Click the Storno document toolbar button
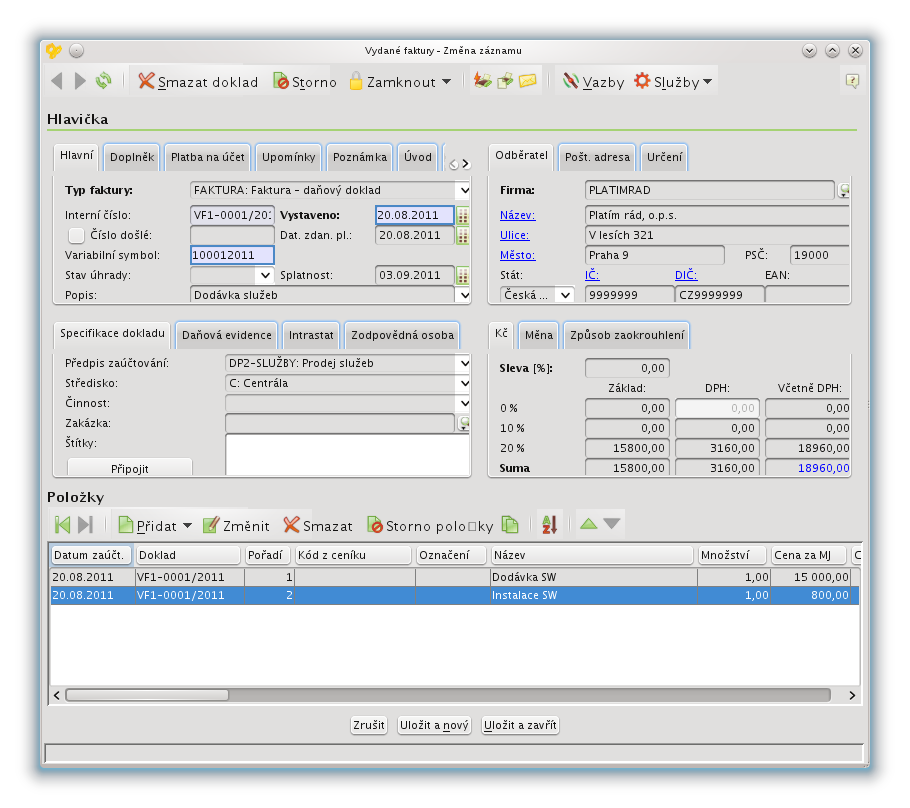The height and width of the screenshot is (808, 910). [x=305, y=82]
